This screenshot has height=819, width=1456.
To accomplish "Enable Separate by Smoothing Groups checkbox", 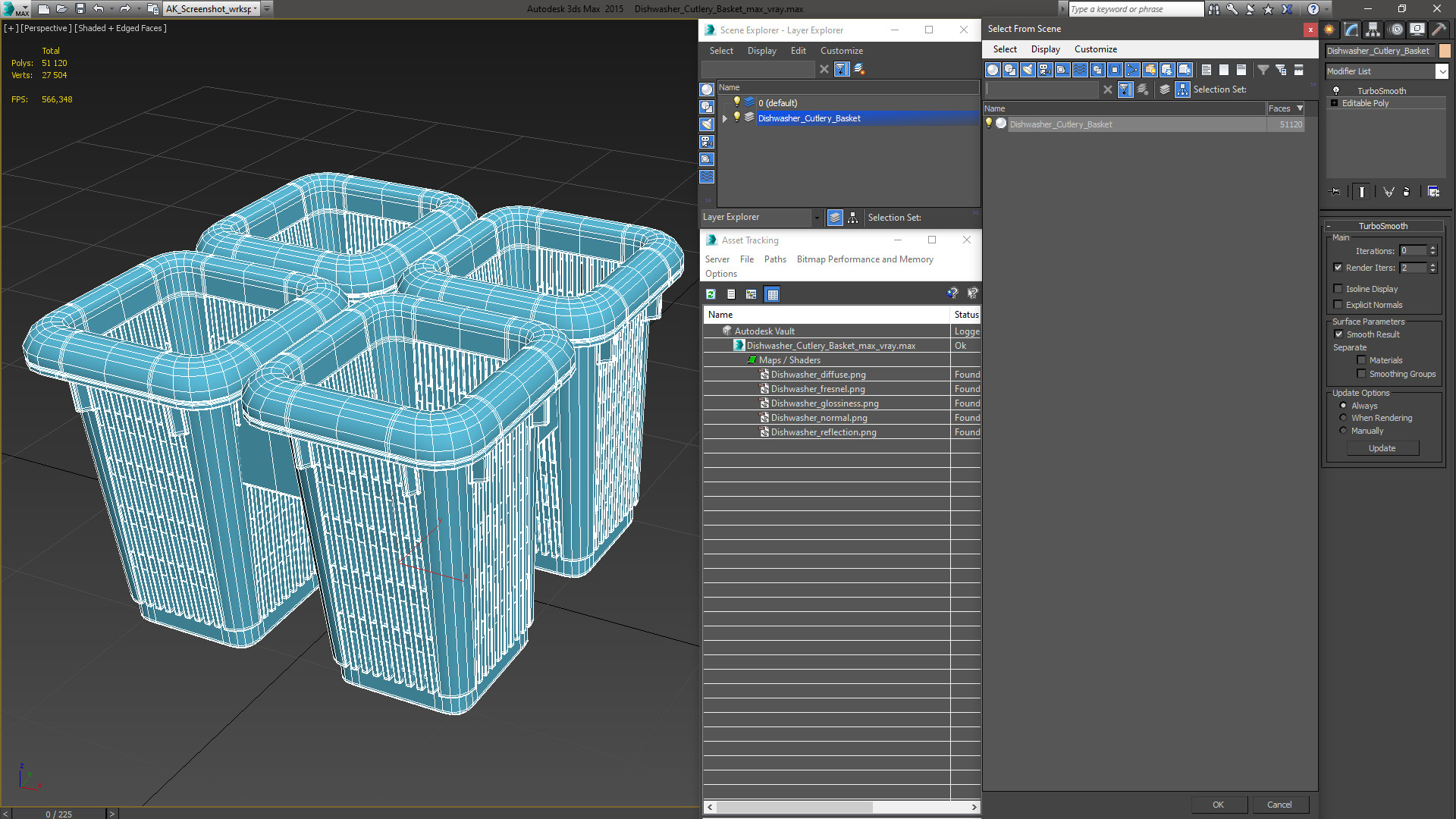I will (1361, 374).
